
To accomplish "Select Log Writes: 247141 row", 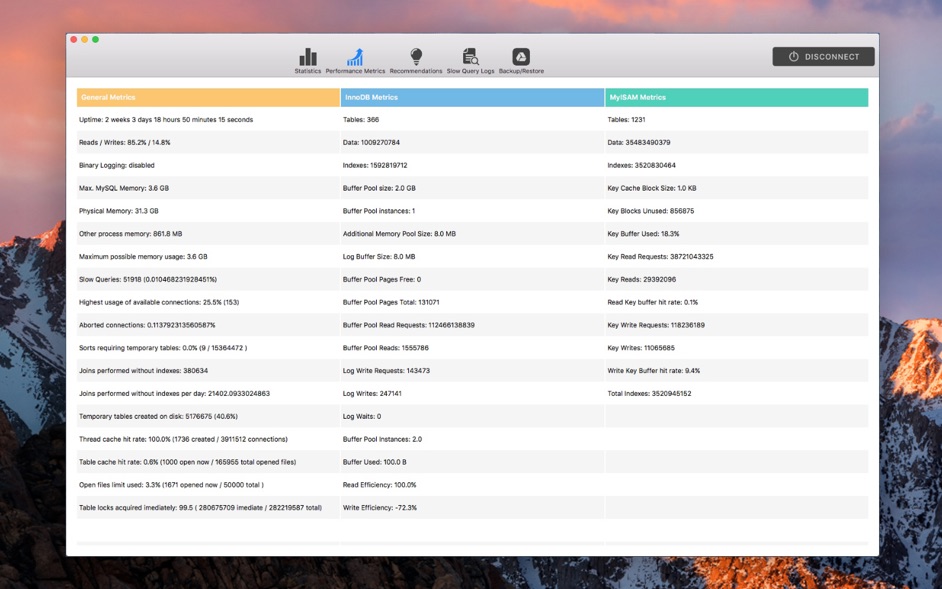I will coord(472,394).
